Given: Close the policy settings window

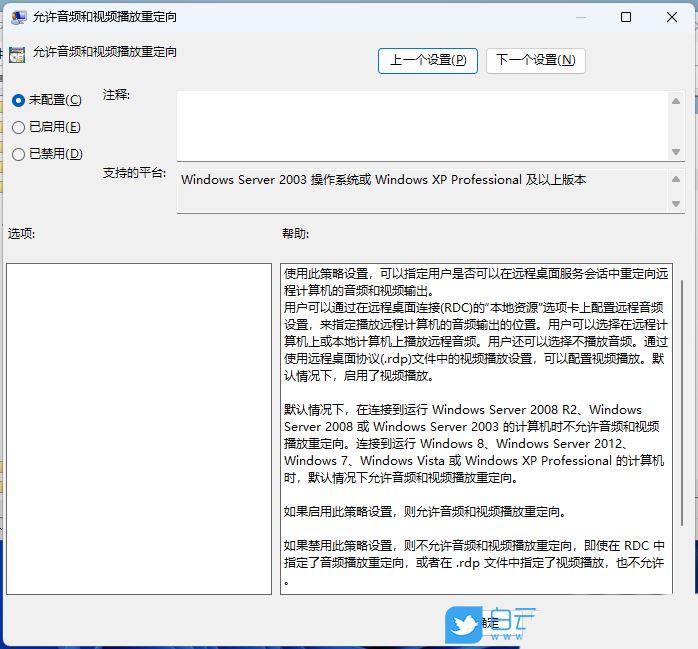Looking at the screenshot, I should (x=672, y=17).
